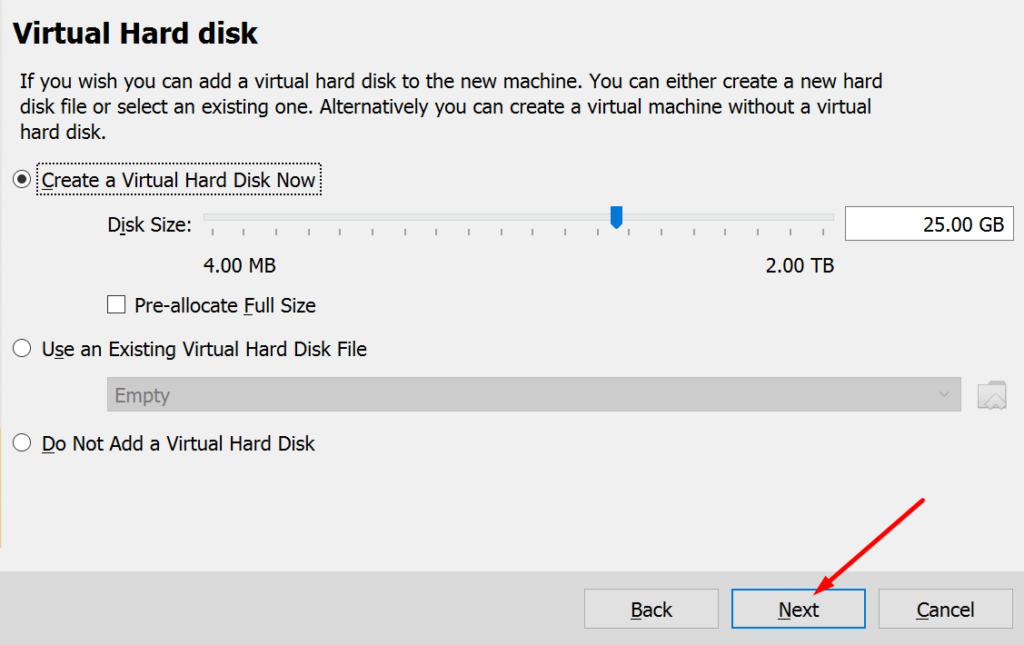Viewport: 1024px width, 645px height.
Task: Cancel the virtual machine wizard
Action: [945, 609]
